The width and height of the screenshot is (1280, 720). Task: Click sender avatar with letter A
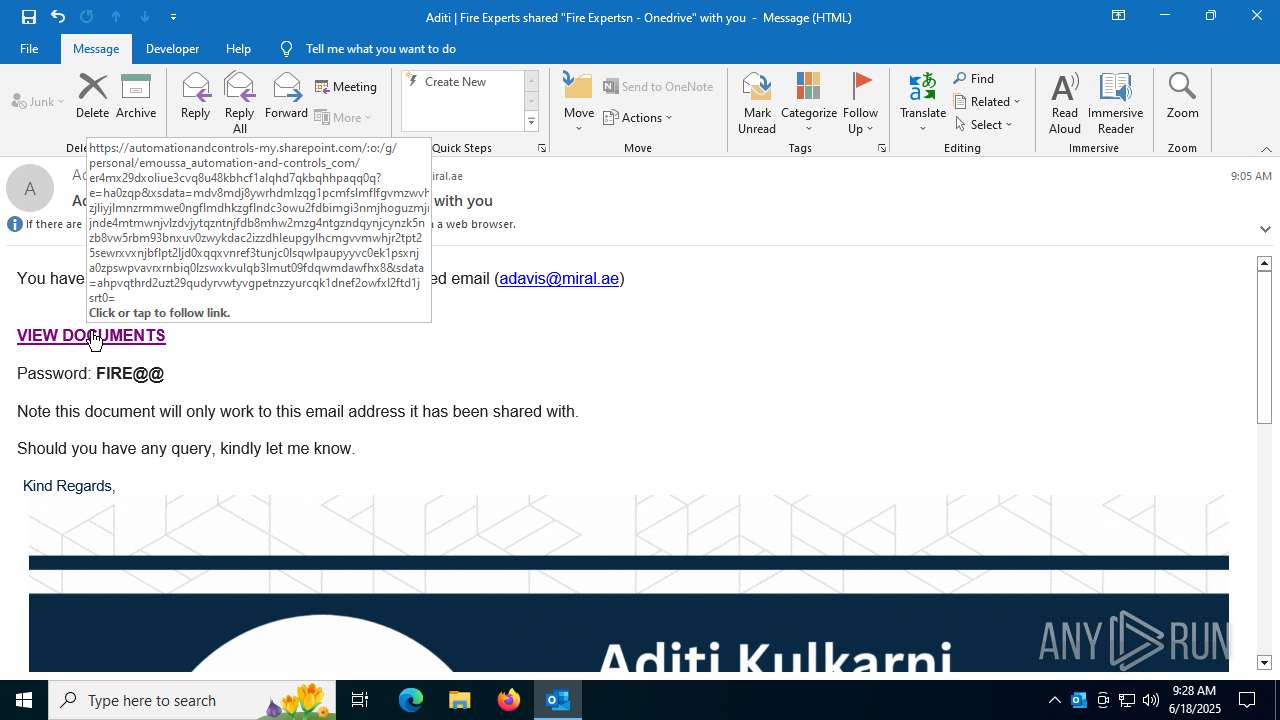click(30, 189)
